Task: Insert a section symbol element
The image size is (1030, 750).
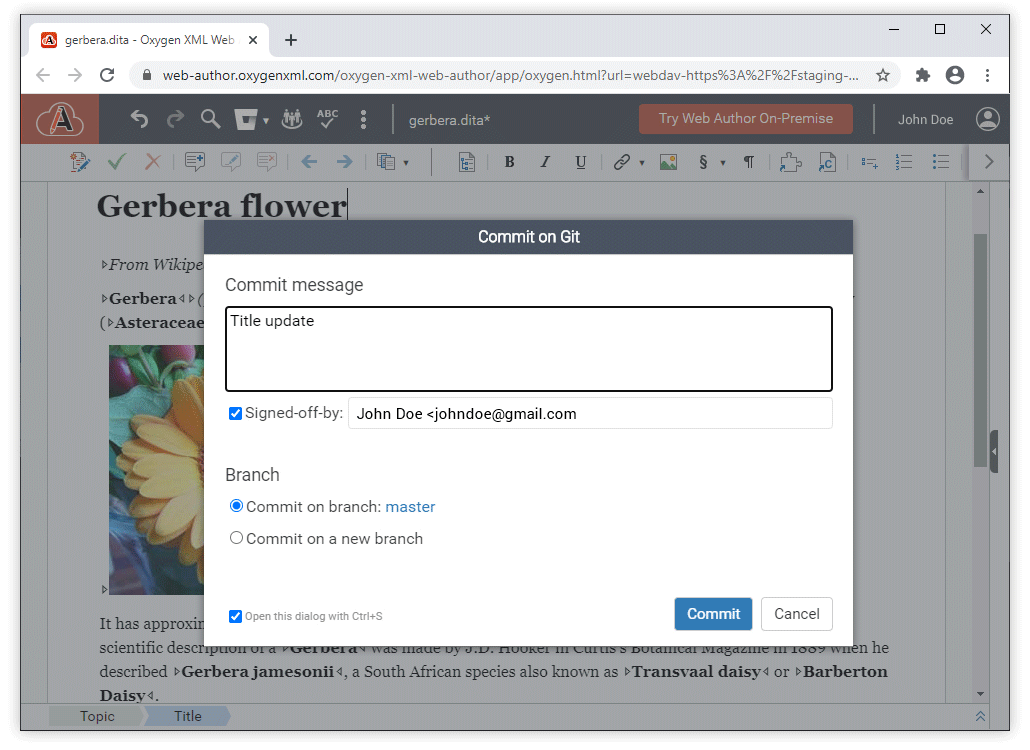Action: (703, 162)
